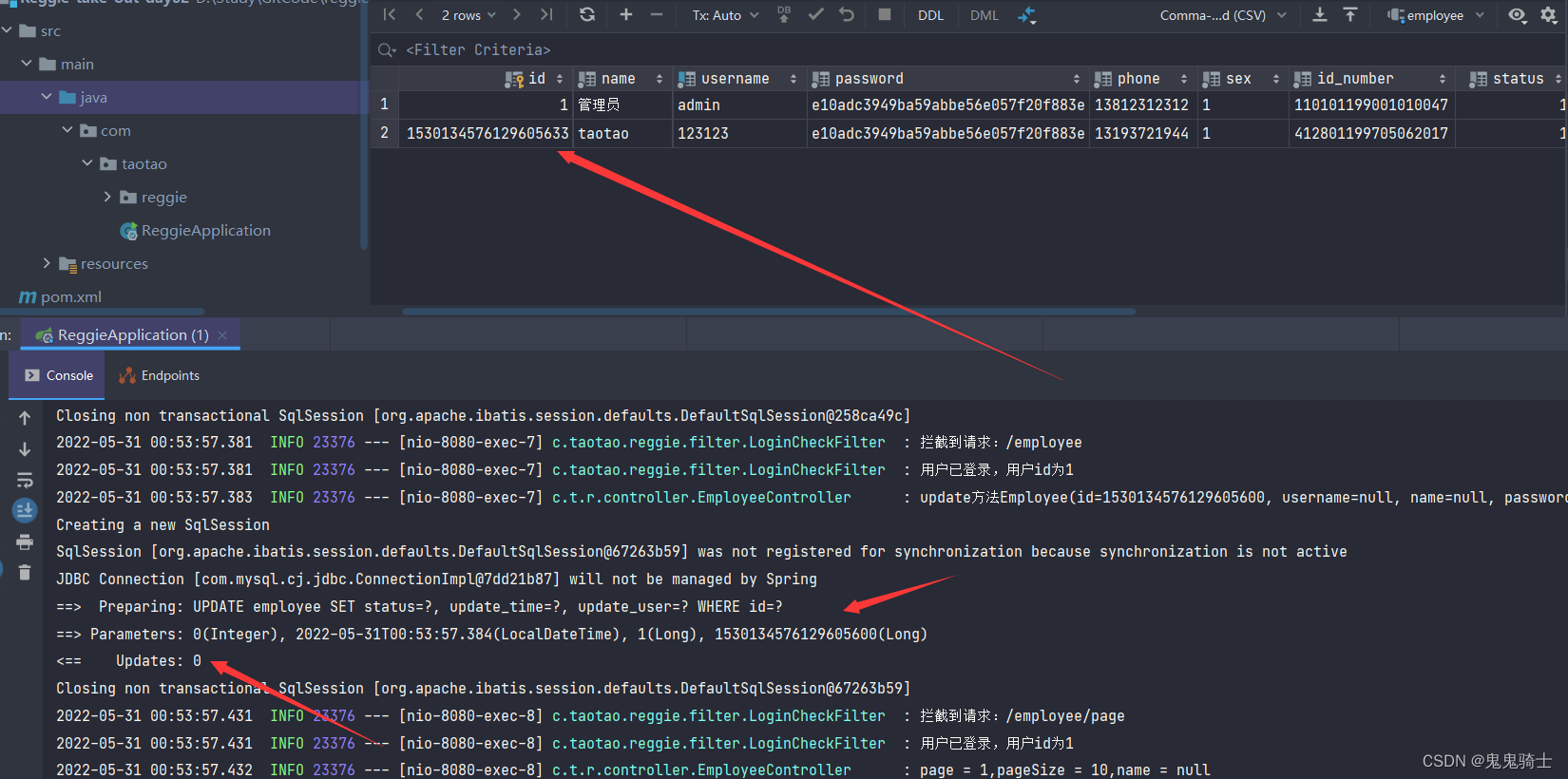The width and height of the screenshot is (1568, 779).
Task: Toggle scroll to end in console
Action: (x=25, y=510)
